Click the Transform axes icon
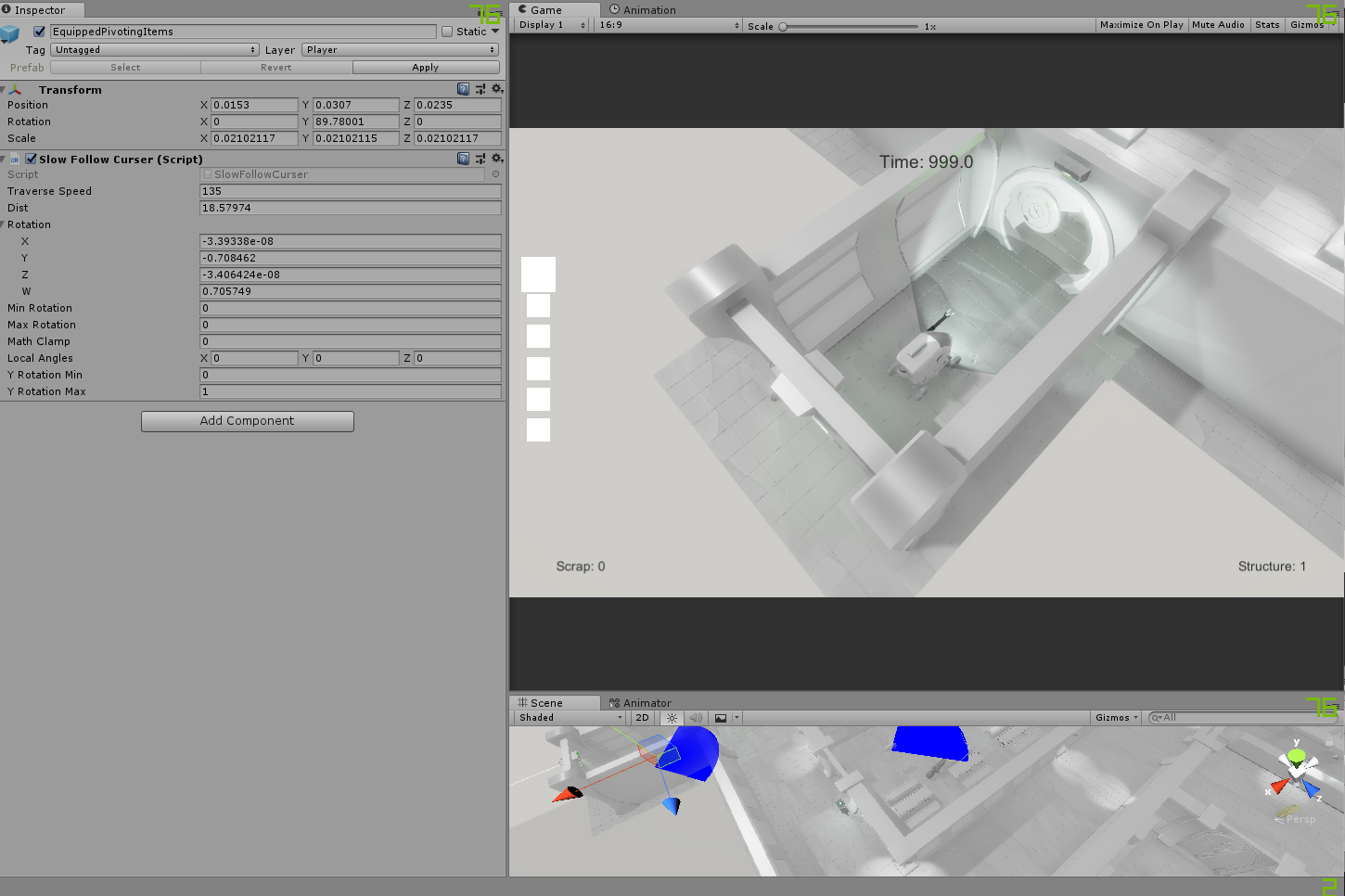Viewport: 1345px width, 896px height. coord(15,90)
